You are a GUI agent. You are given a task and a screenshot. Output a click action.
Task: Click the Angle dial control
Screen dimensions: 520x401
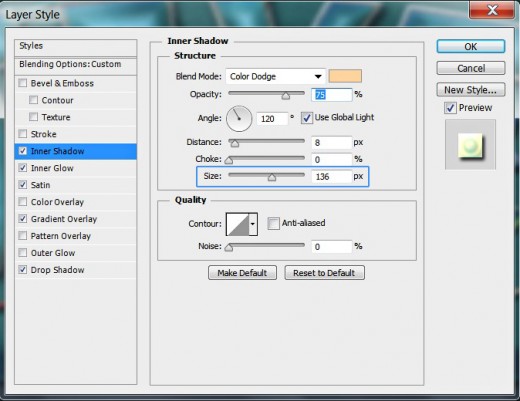point(239,118)
